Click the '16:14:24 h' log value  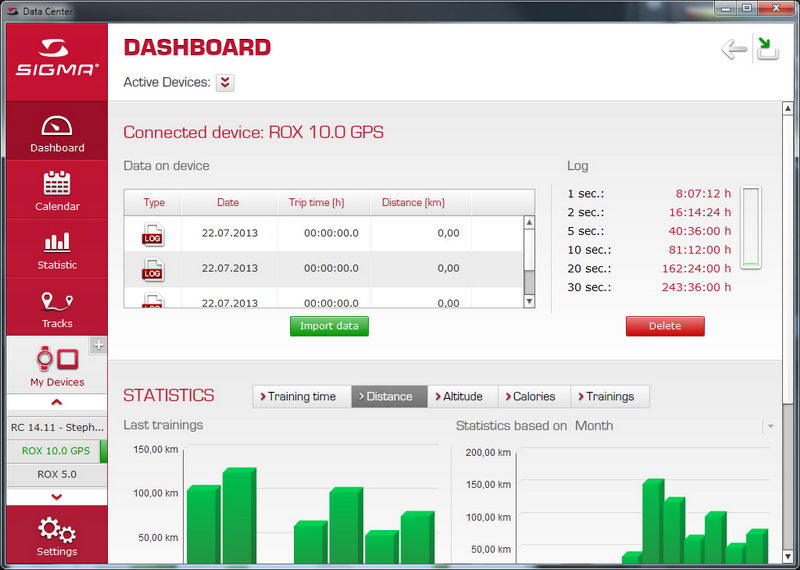(x=700, y=212)
